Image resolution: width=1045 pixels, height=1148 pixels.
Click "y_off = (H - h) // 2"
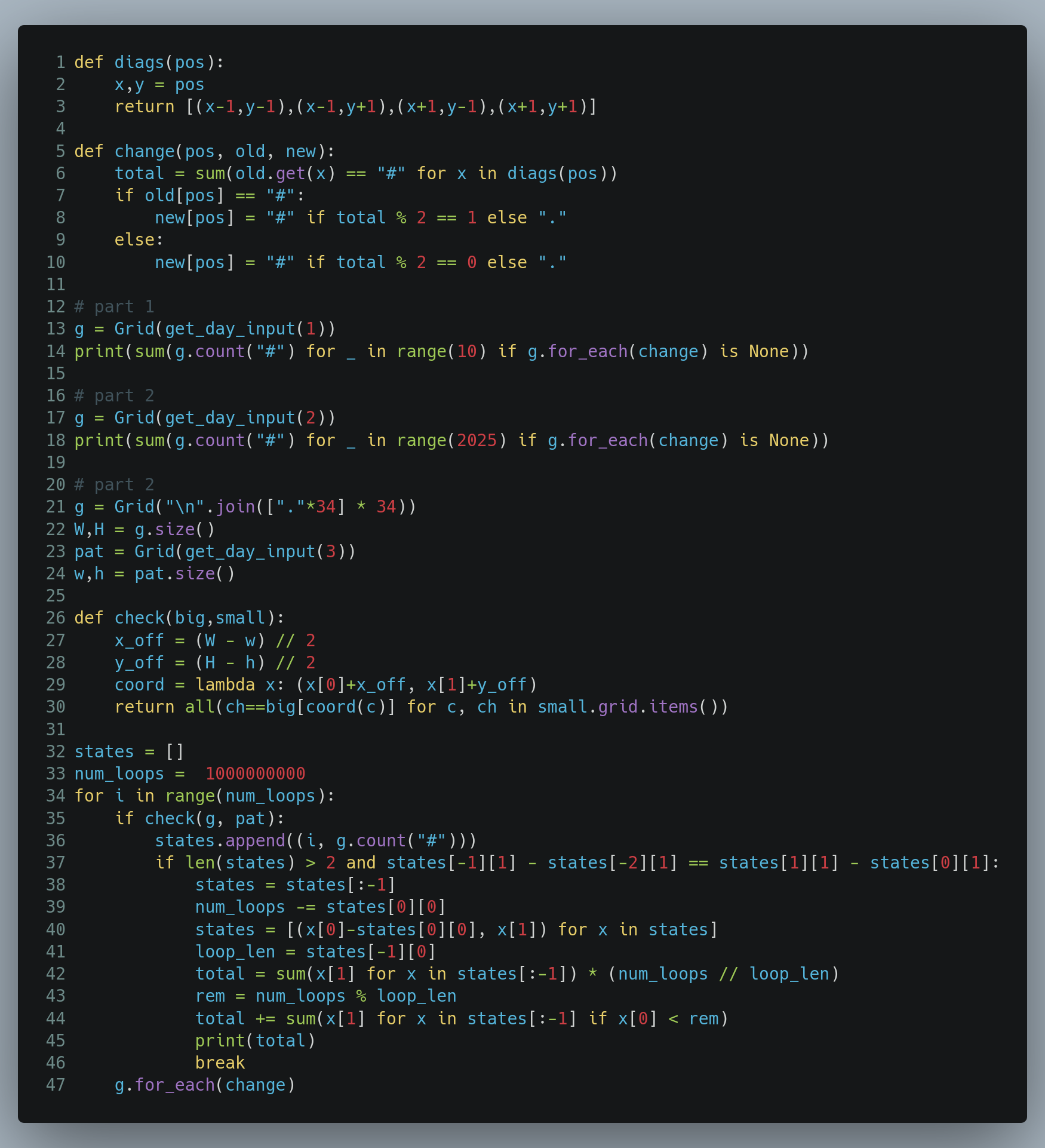(215, 663)
